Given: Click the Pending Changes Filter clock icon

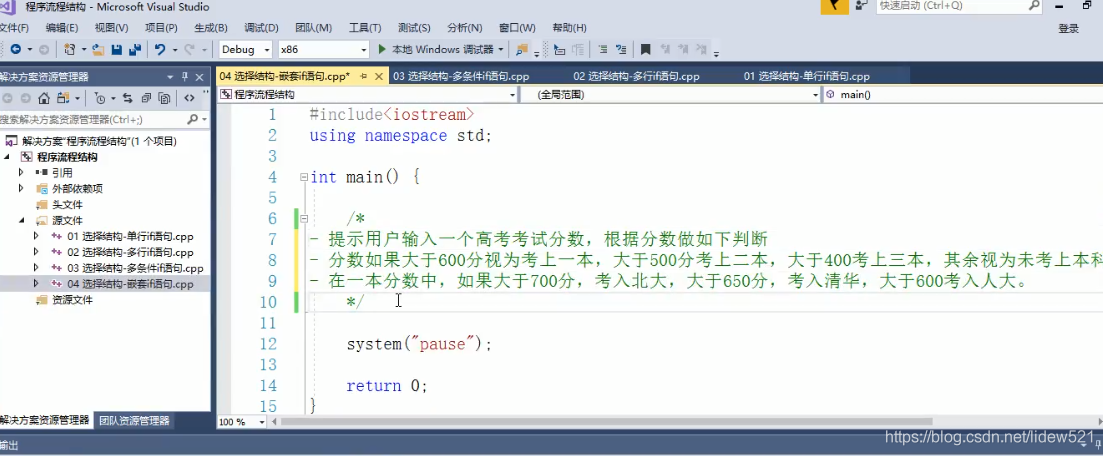Looking at the screenshot, I should (x=100, y=98).
